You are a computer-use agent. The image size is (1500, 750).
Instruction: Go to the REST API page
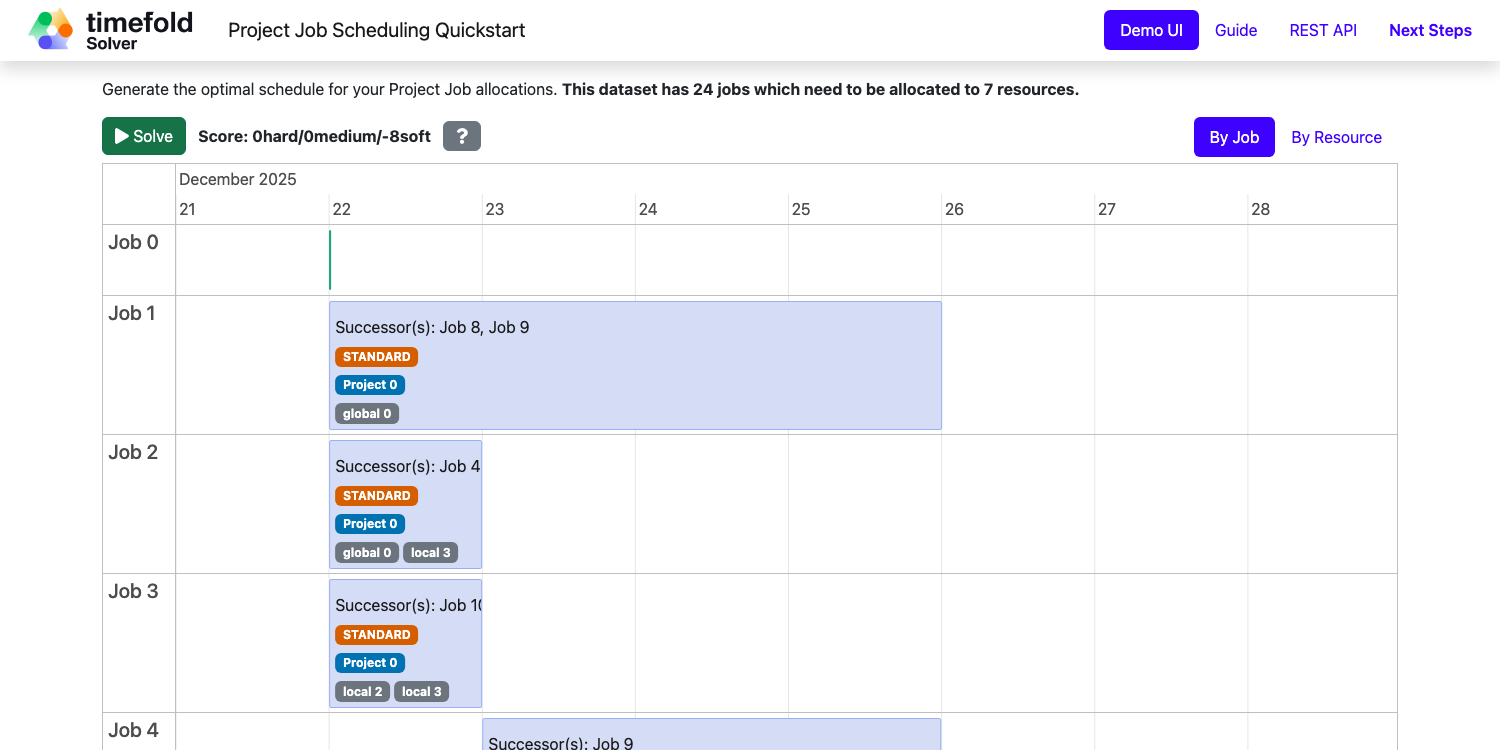(x=1322, y=30)
